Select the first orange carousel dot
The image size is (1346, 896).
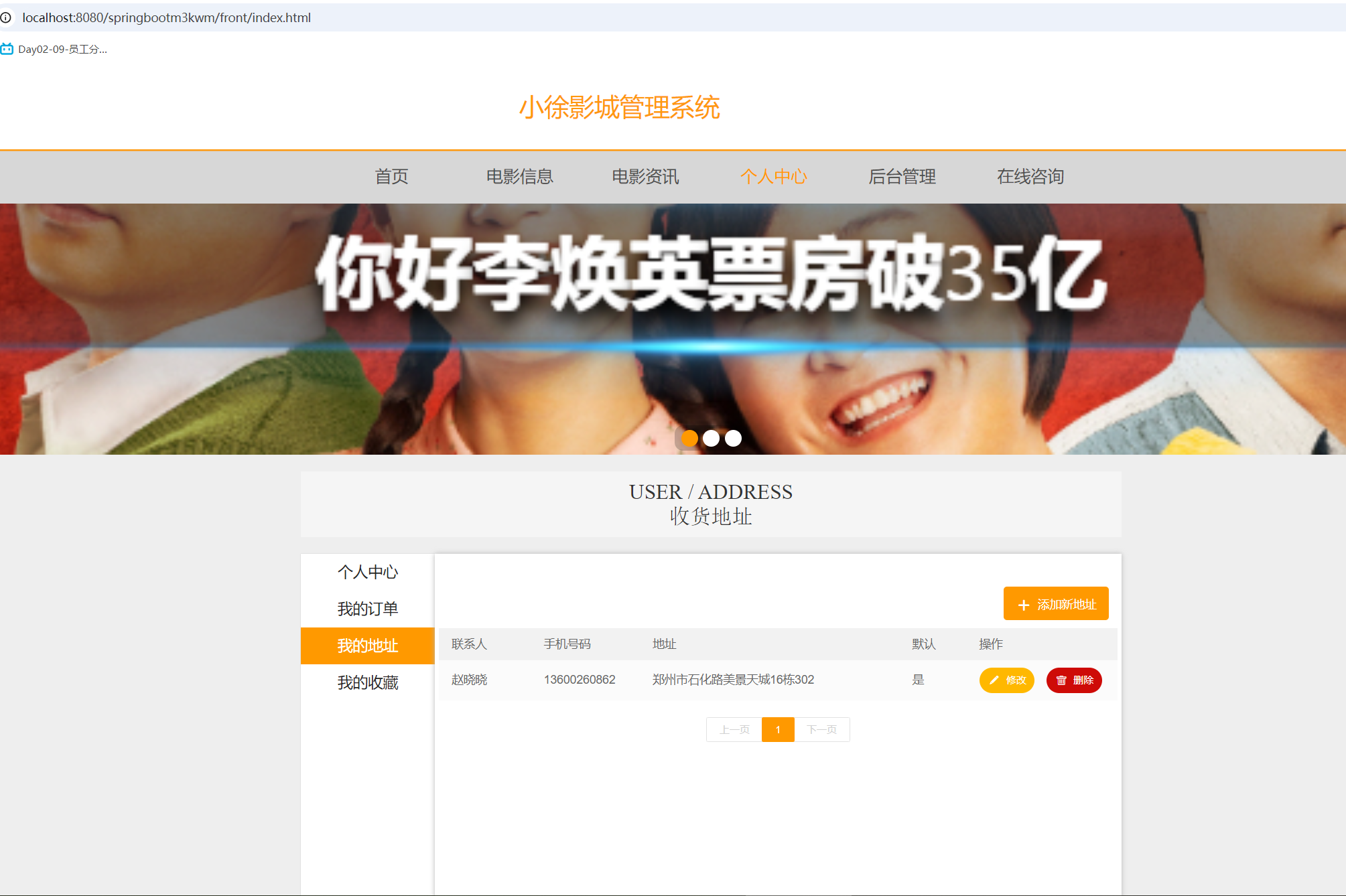point(689,438)
